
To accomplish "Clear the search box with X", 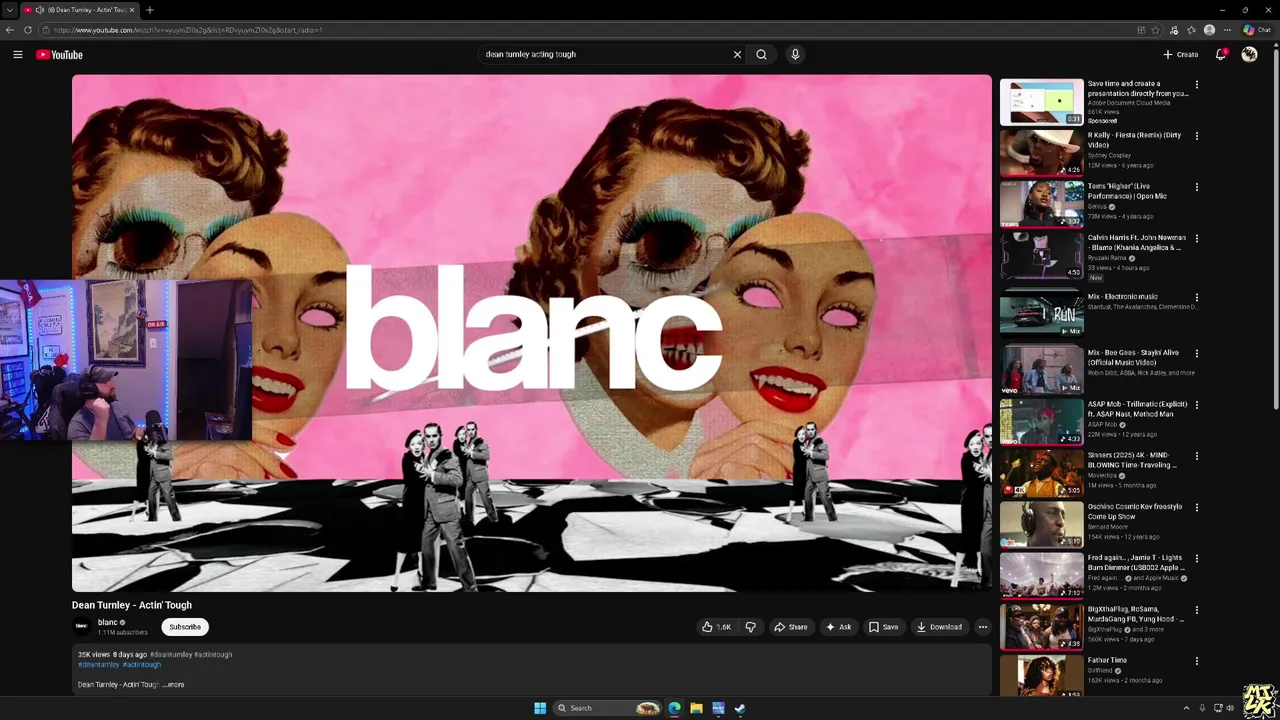I will tap(737, 55).
